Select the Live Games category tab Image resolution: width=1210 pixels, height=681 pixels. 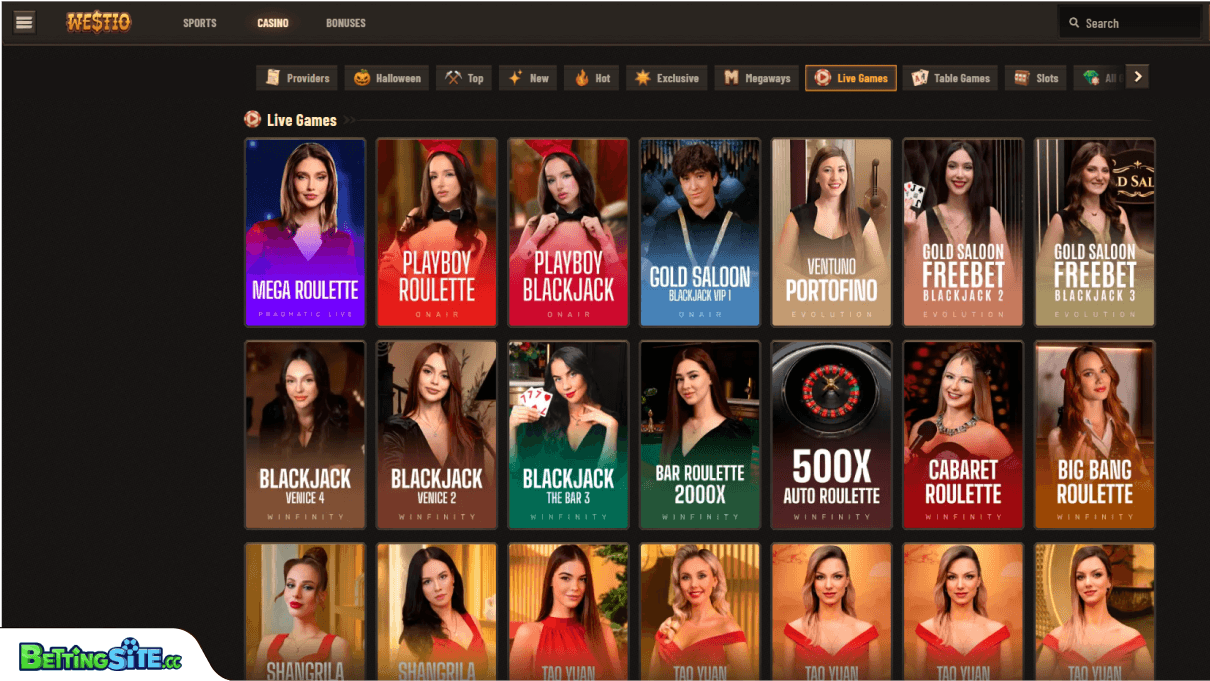coord(851,78)
